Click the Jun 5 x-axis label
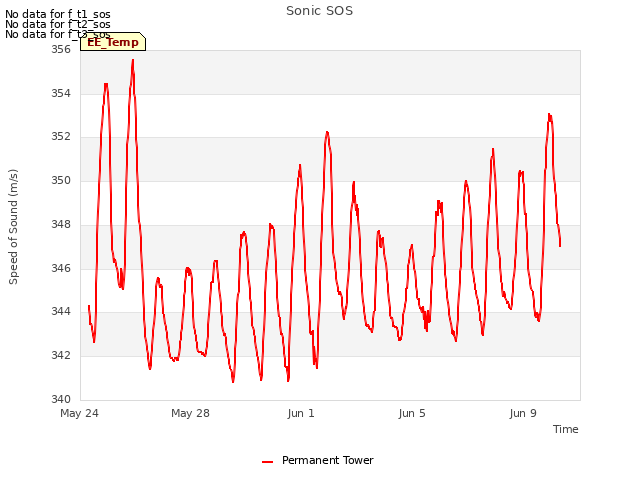 click(x=412, y=413)
